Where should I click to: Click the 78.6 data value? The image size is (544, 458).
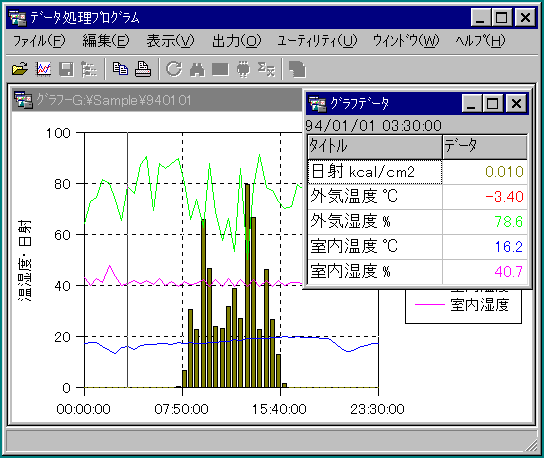click(508, 222)
